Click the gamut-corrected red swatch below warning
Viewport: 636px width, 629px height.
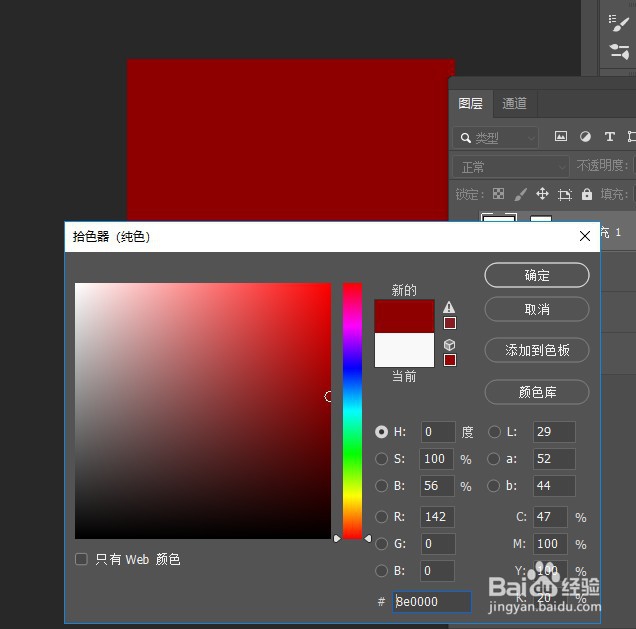450,323
